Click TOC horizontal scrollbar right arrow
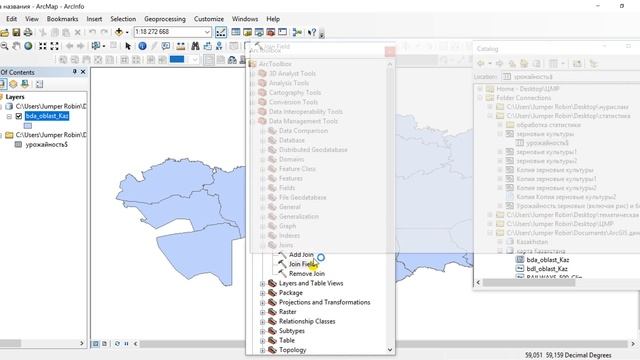This screenshot has width=640, height=360. coord(82,344)
